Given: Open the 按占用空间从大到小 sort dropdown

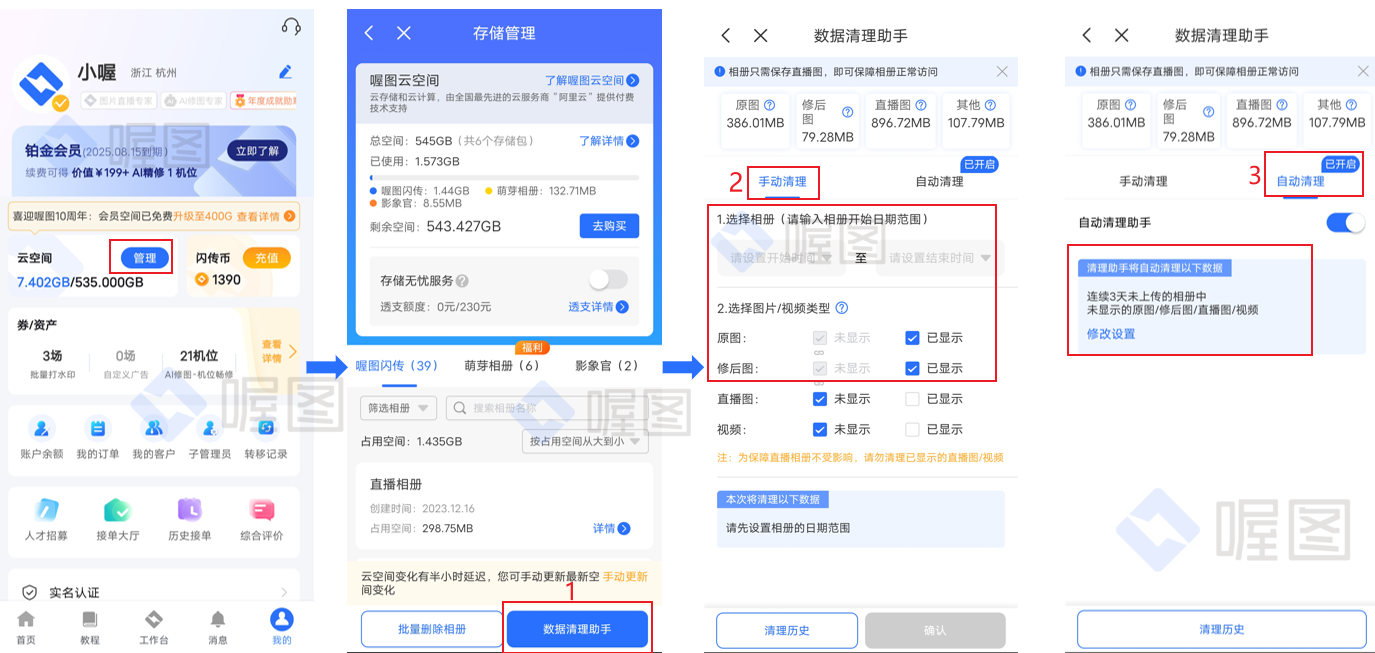Looking at the screenshot, I should pos(585,441).
